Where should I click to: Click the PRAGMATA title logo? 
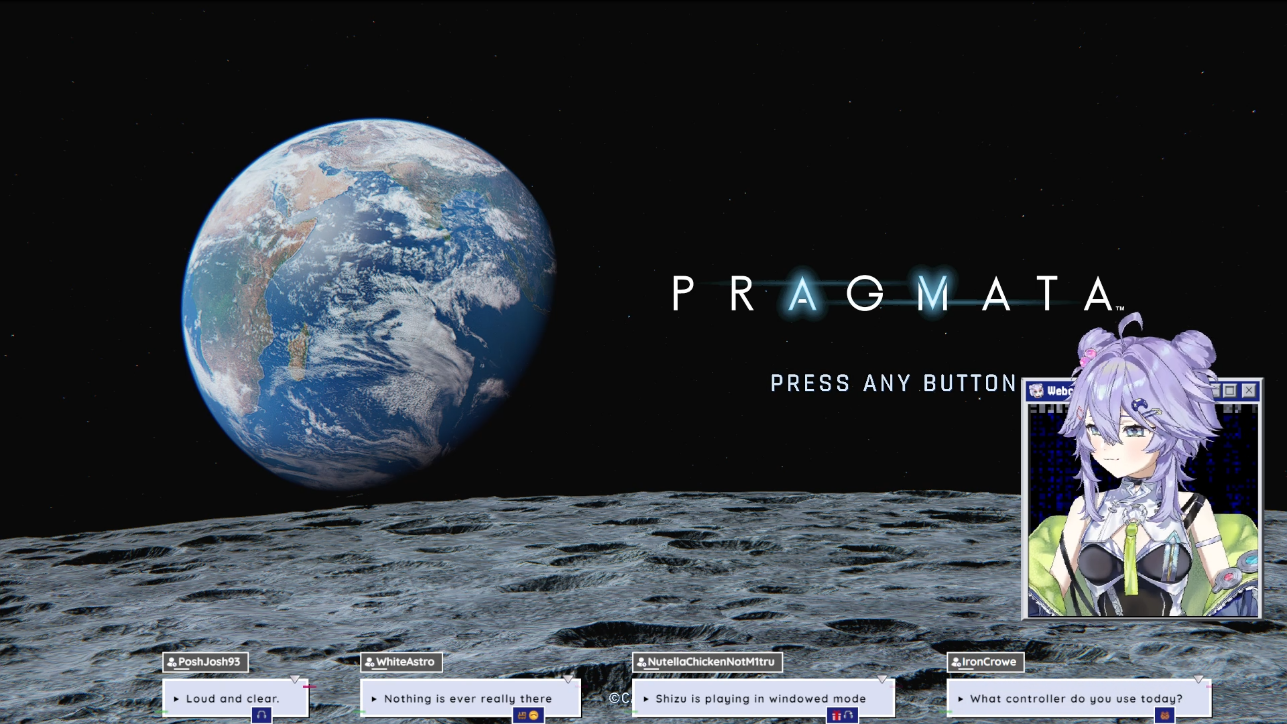(x=897, y=294)
